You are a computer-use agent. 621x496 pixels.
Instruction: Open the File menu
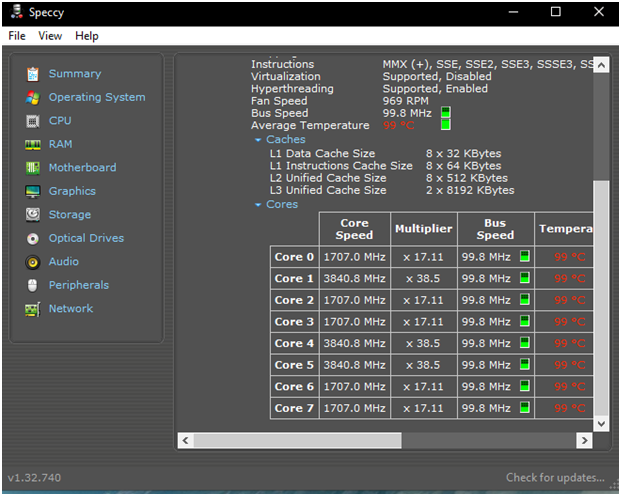pos(17,36)
